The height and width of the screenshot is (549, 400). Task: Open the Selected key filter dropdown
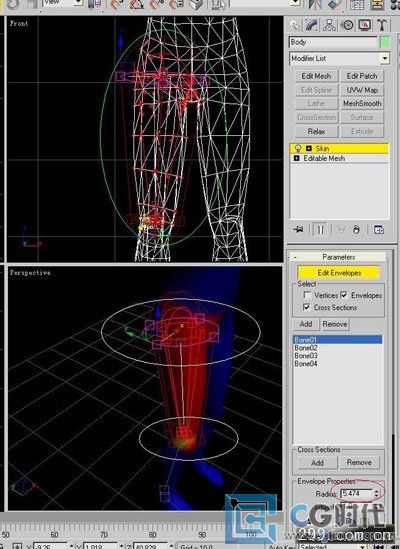tap(361, 546)
